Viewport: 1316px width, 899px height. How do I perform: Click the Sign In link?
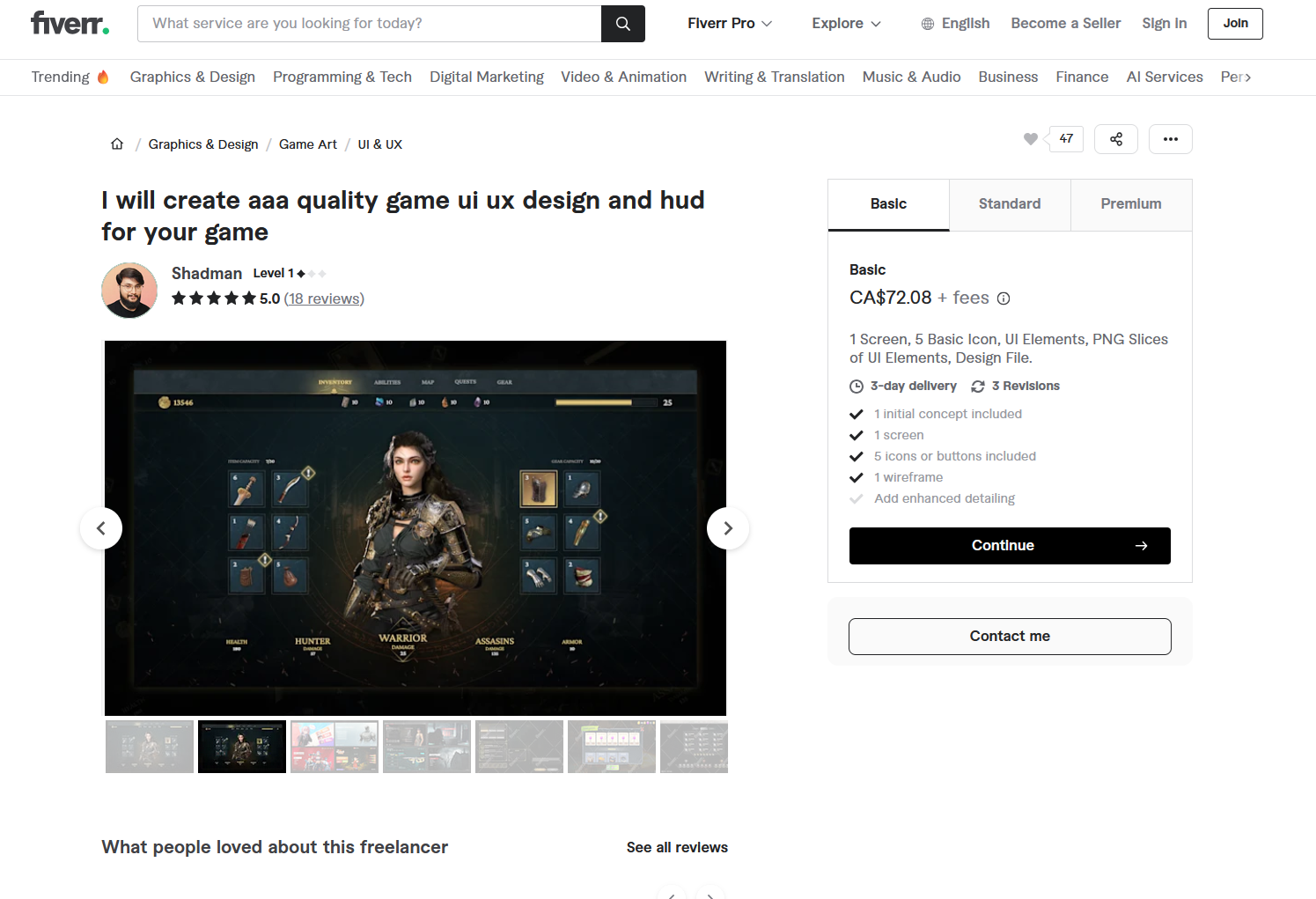[1164, 24]
